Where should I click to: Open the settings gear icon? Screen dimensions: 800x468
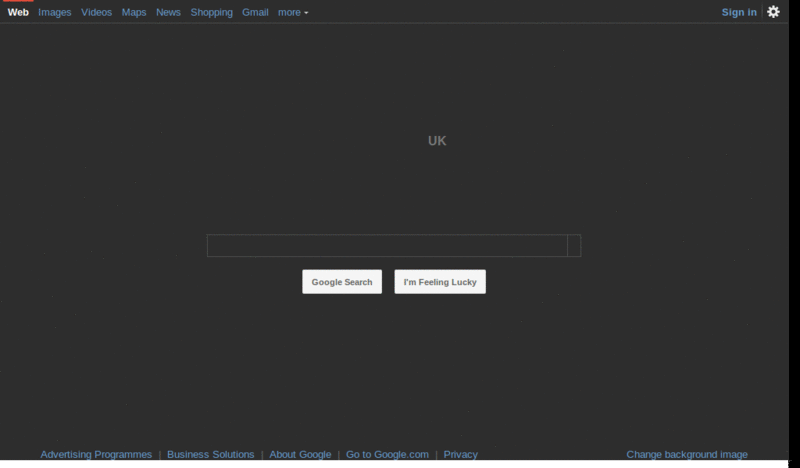pos(773,12)
